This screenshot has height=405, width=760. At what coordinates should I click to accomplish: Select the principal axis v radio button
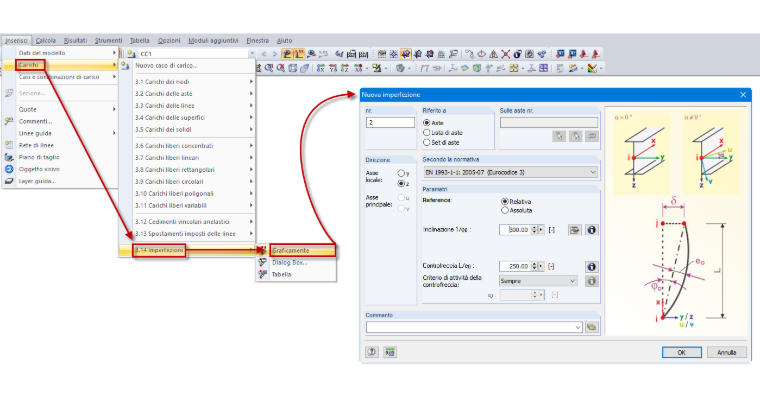tap(401, 209)
